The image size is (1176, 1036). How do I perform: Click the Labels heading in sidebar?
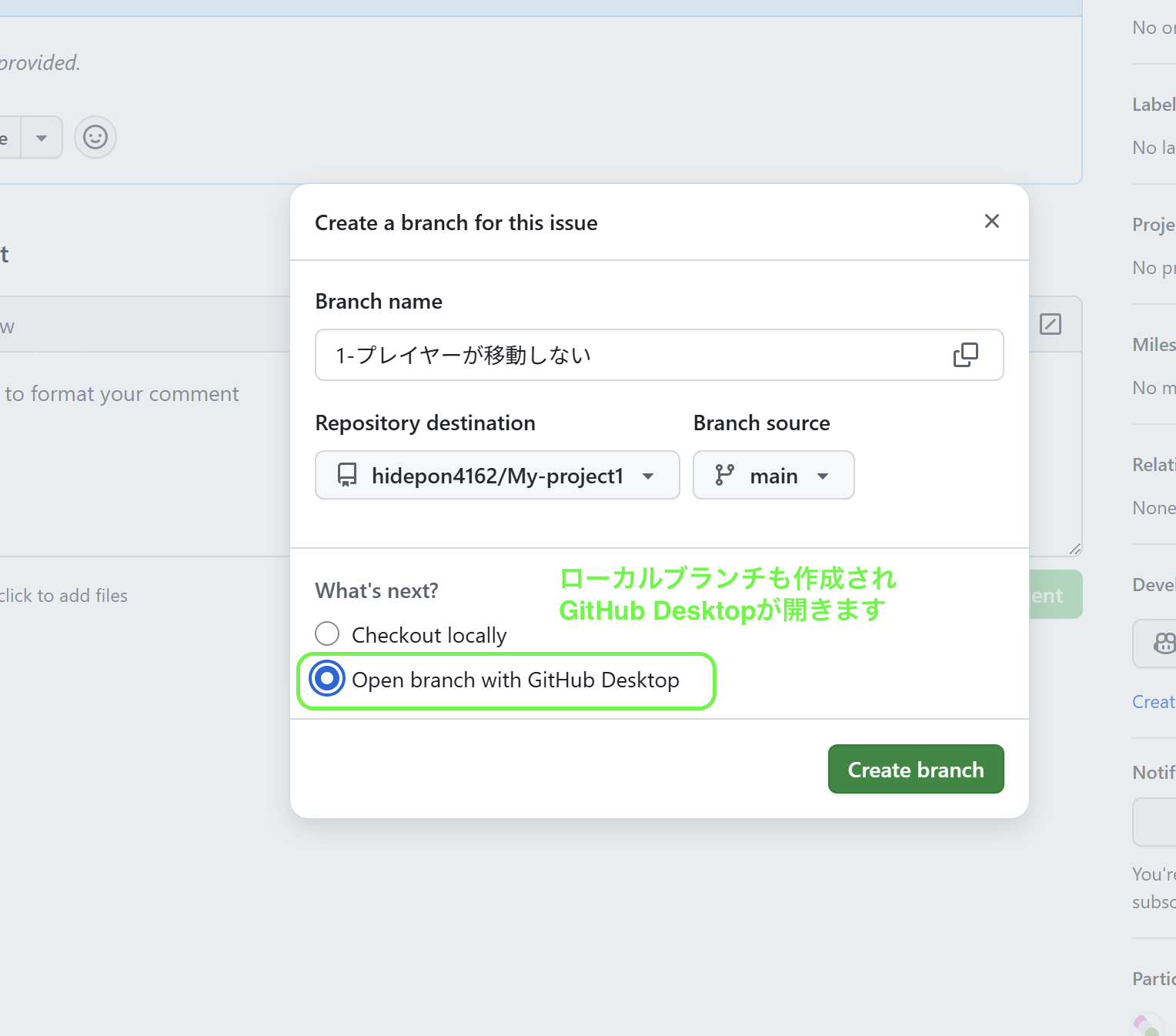(x=1153, y=105)
